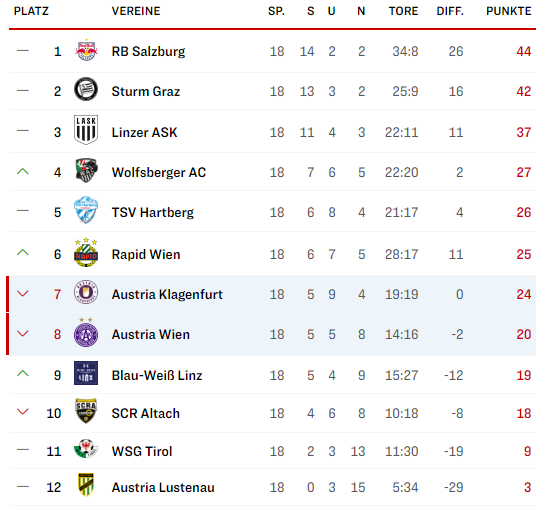549x507 pixels.
Task: Click the WSG Tirol crest
Action: coord(86,449)
